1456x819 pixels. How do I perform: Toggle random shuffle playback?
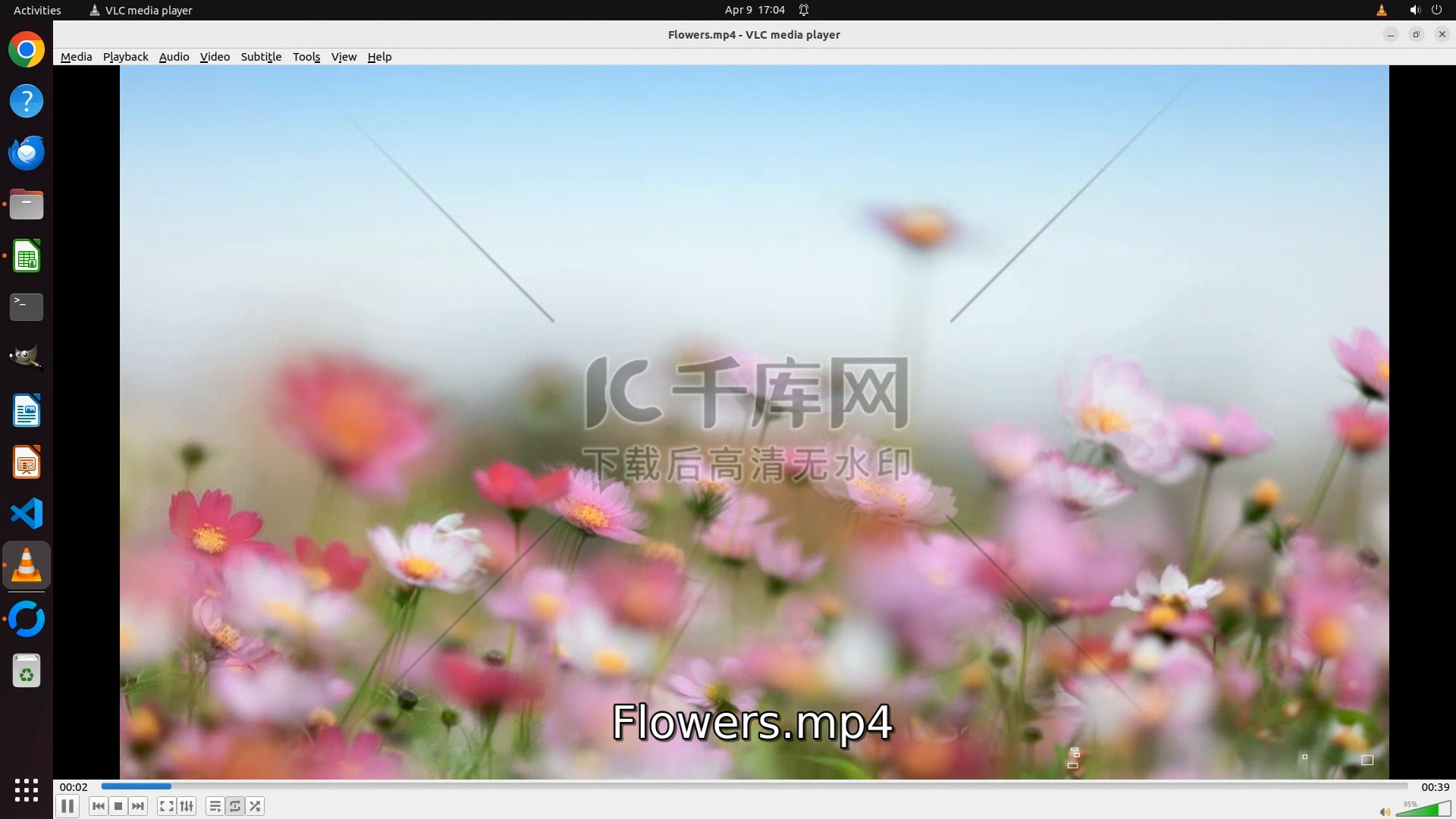pos(256,806)
